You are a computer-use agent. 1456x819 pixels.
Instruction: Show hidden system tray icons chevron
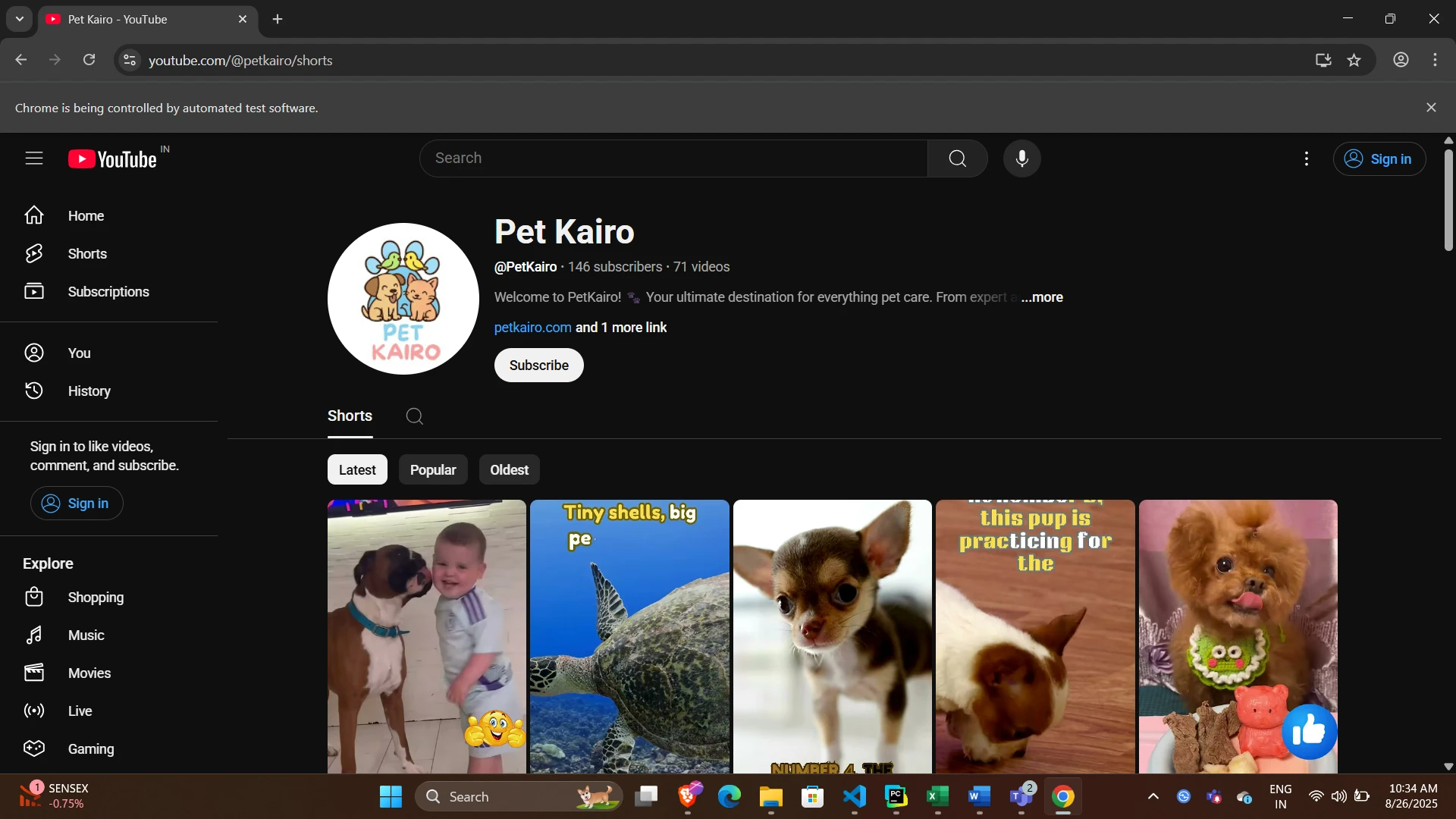1153,797
